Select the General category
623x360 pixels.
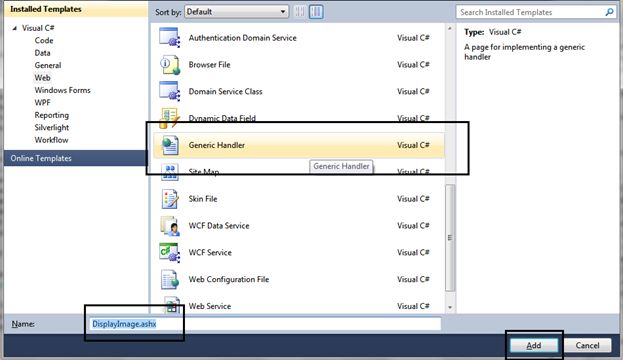pos(48,65)
